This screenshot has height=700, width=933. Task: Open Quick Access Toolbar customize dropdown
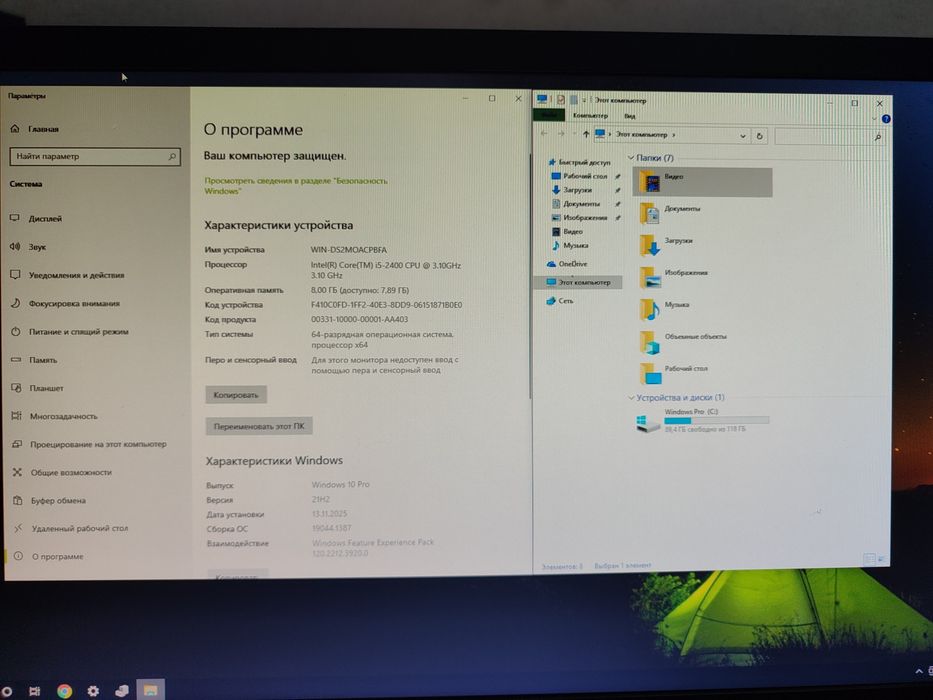(x=584, y=100)
